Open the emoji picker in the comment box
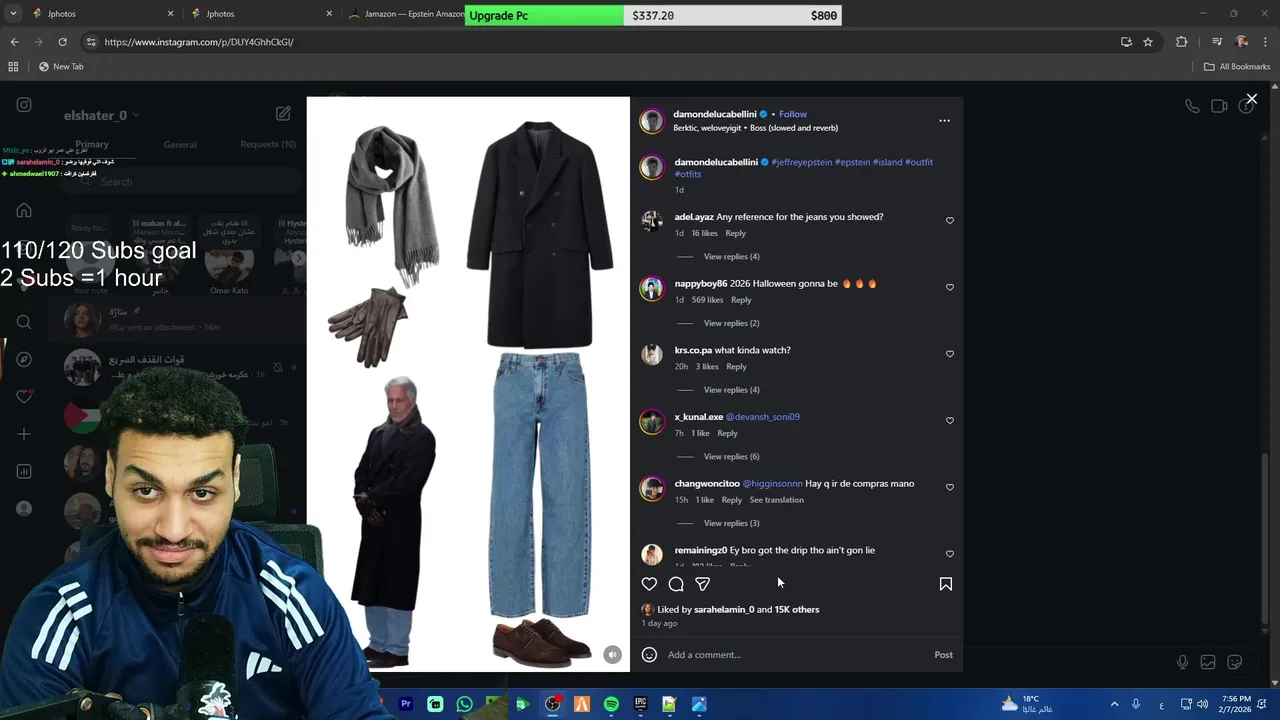The width and height of the screenshot is (1280, 720). click(649, 655)
